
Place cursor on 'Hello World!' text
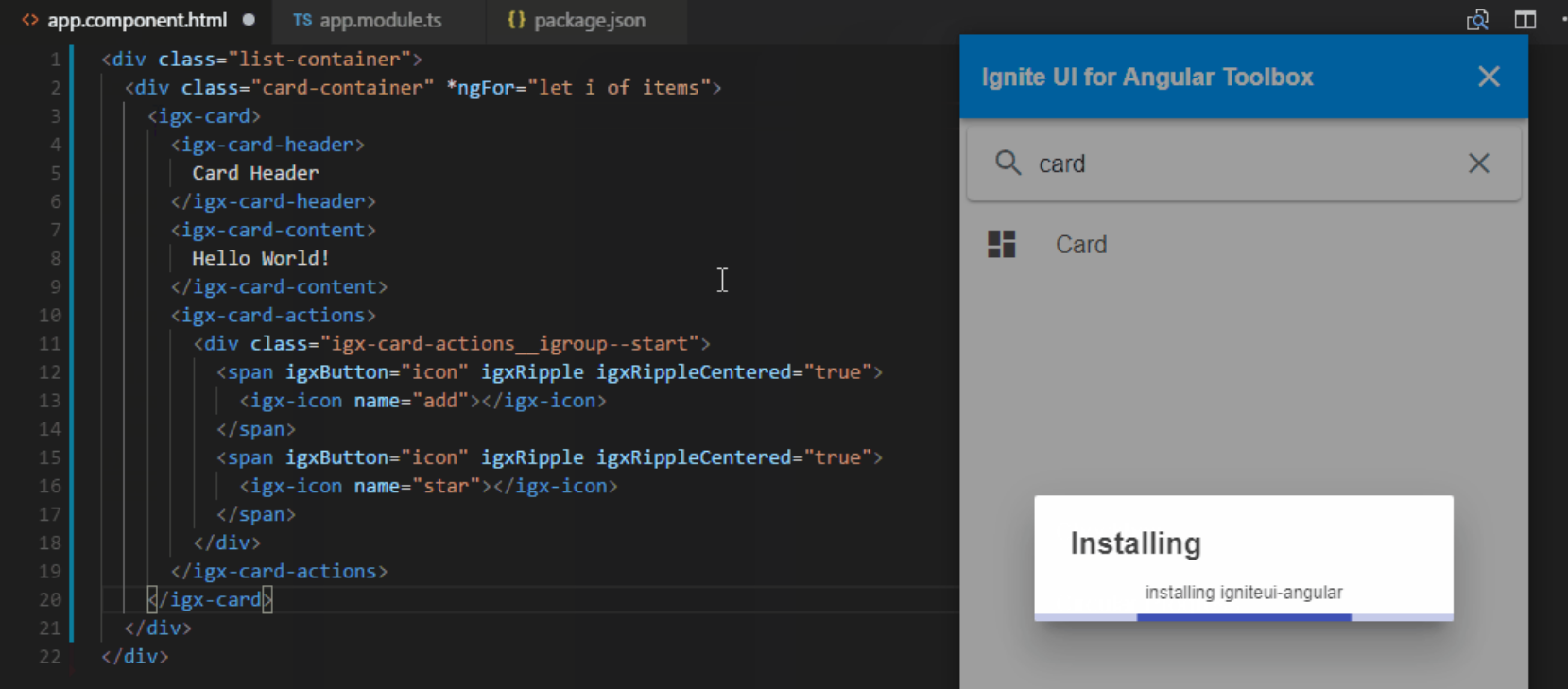tap(260, 258)
